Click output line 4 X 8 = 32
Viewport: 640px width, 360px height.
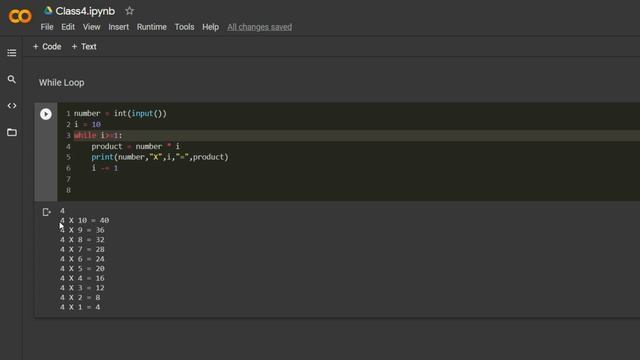(x=82, y=240)
